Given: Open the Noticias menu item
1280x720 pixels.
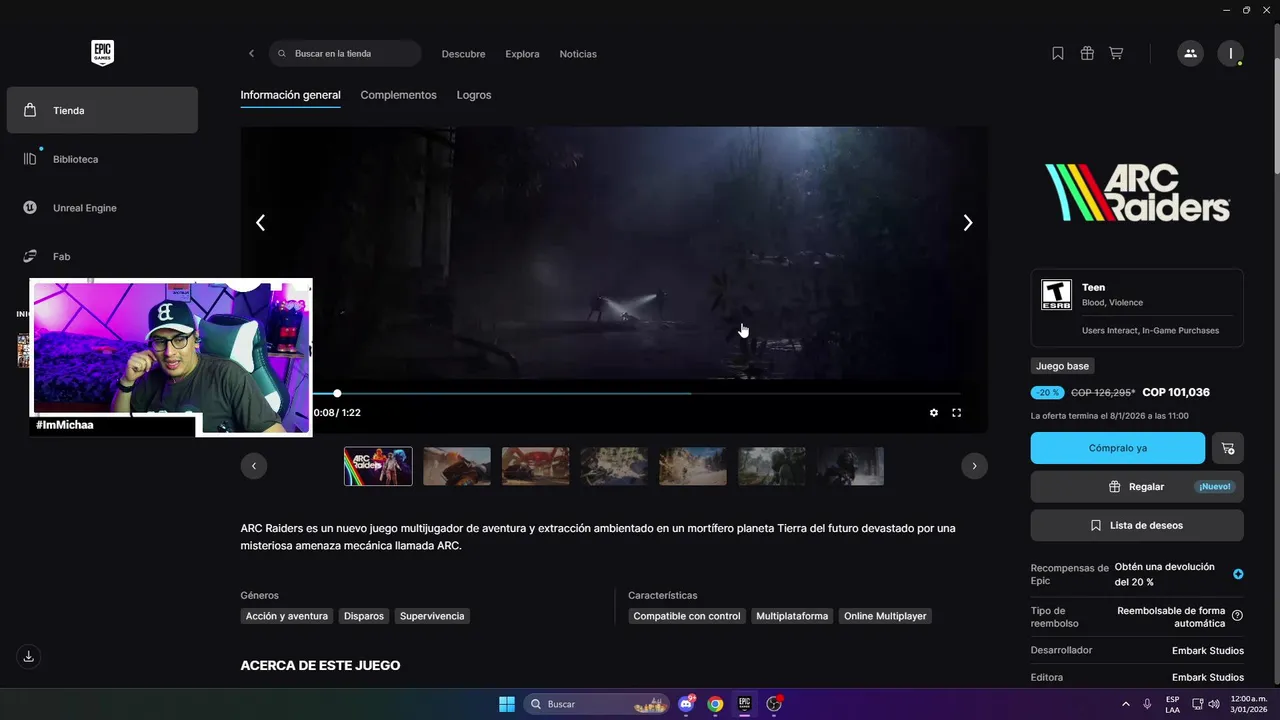Looking at the screenshot, I should click(578, 54).
